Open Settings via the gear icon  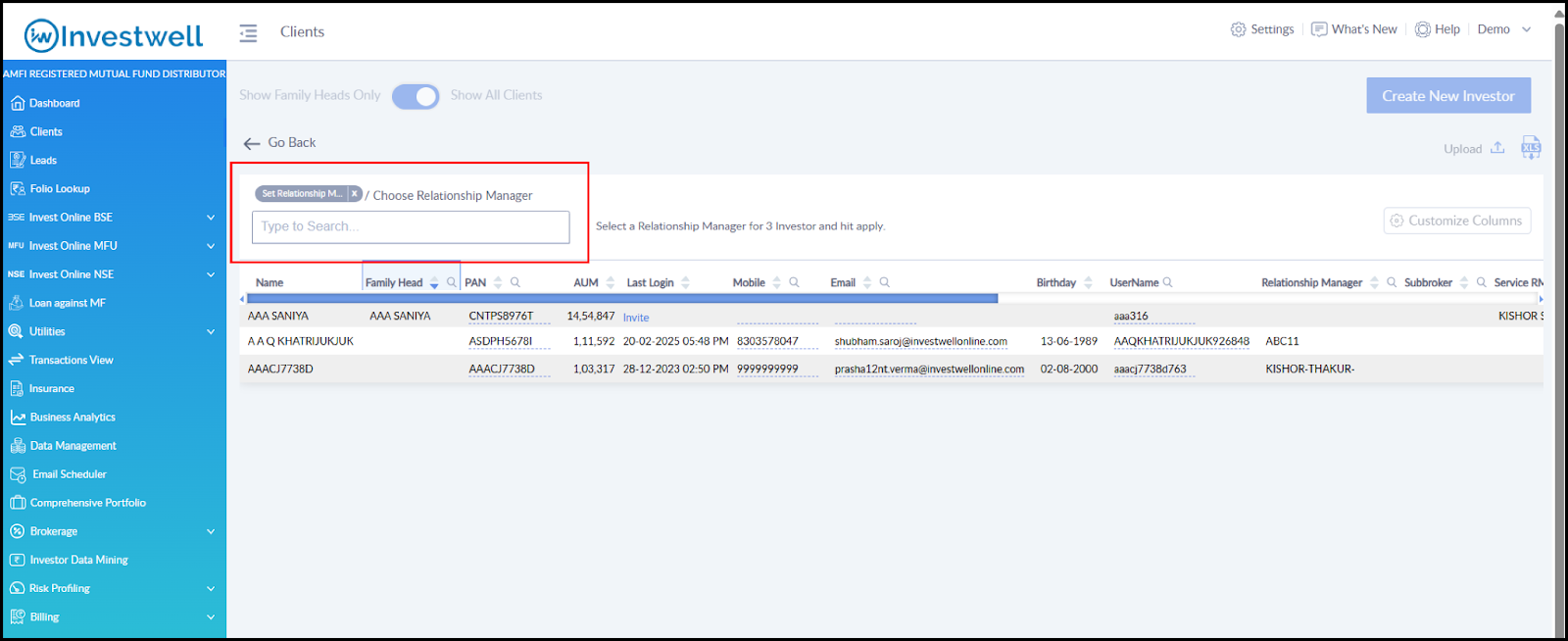tap(1239, 29)
